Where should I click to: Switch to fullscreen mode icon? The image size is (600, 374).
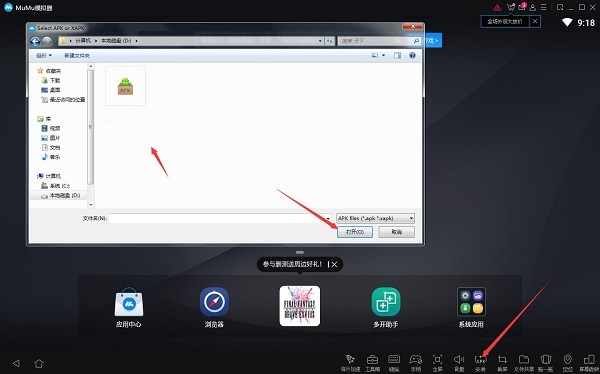coord(437,362)
